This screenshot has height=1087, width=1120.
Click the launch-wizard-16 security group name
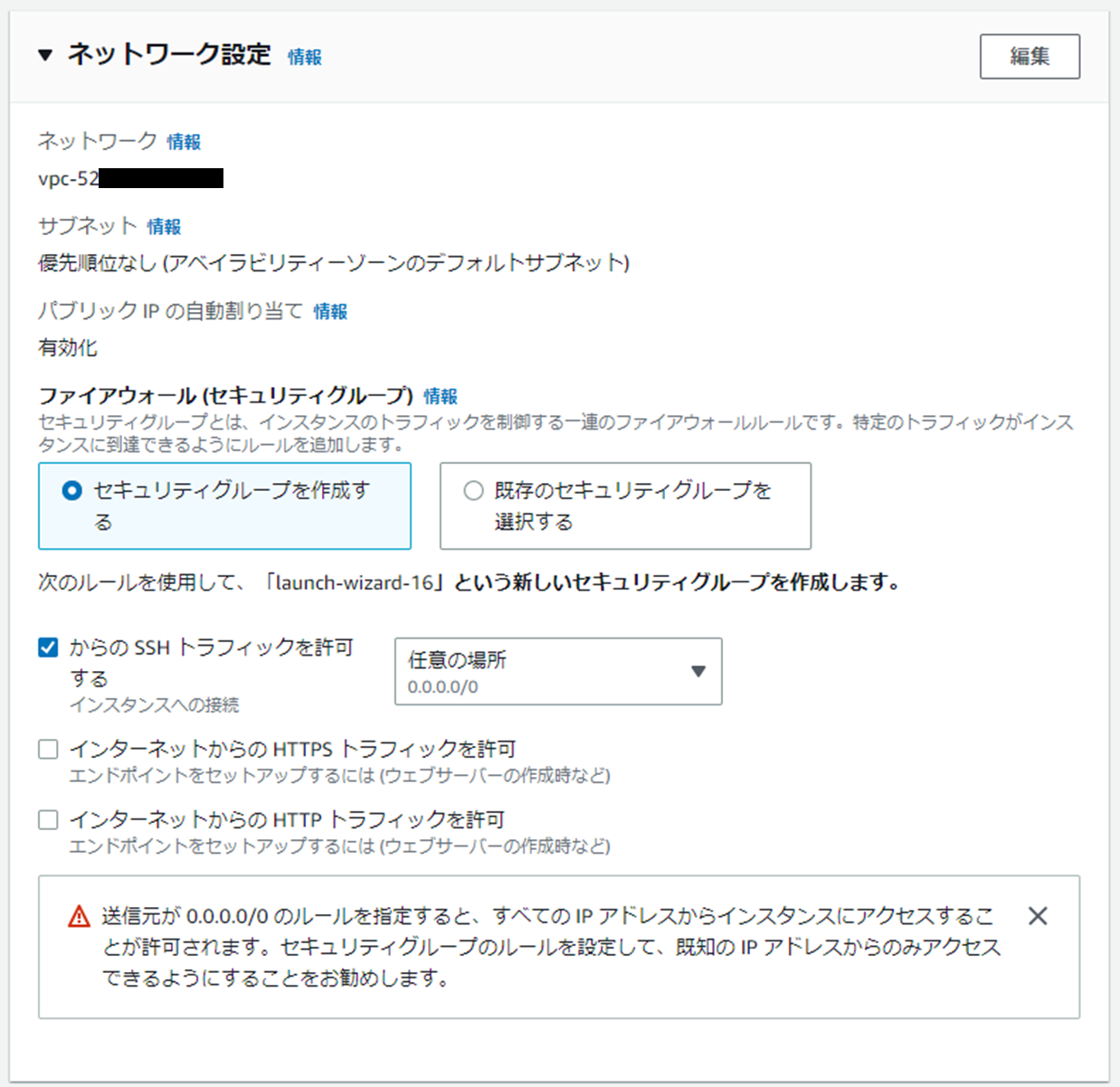(355, 583)
